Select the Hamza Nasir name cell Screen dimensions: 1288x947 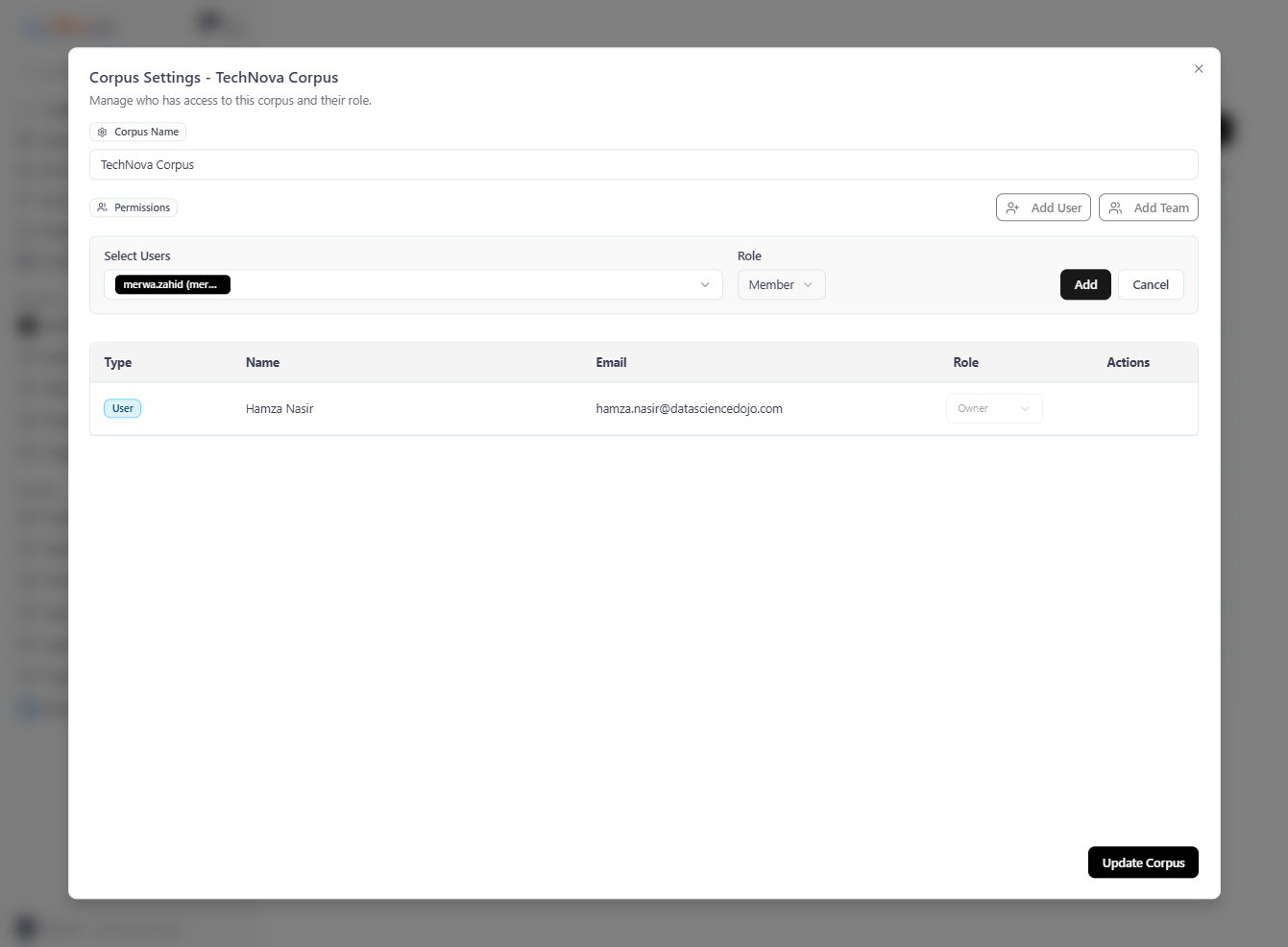[279, 408]
